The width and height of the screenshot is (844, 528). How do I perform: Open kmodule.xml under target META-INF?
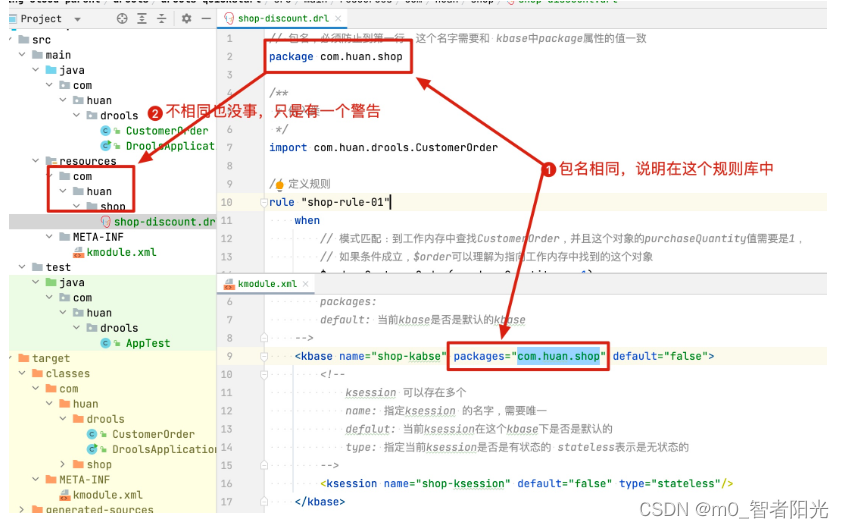point(108,495)
